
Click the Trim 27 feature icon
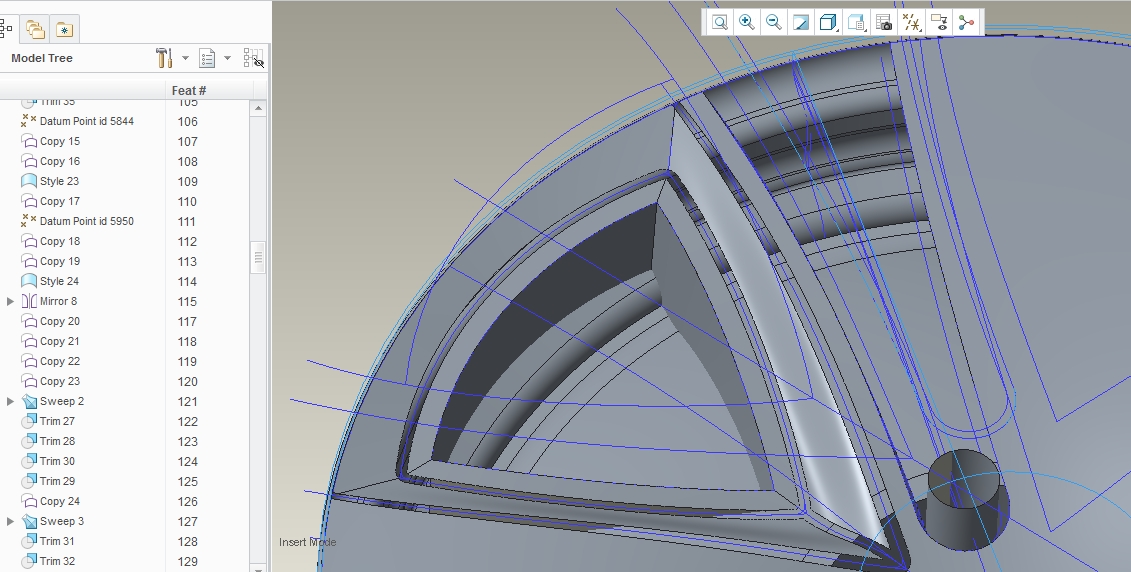[29, 421]
